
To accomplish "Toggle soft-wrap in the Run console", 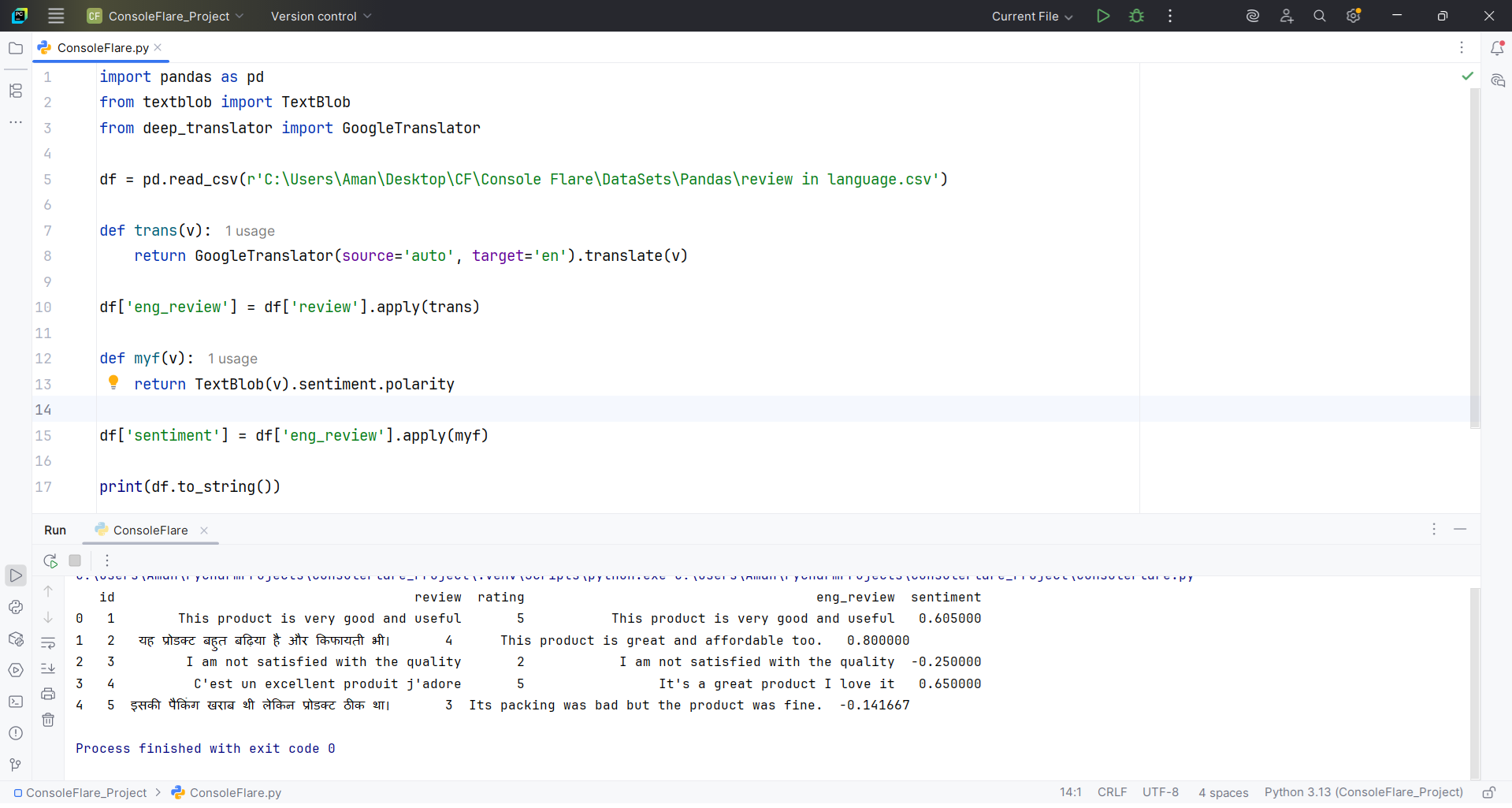I will 48,643.
